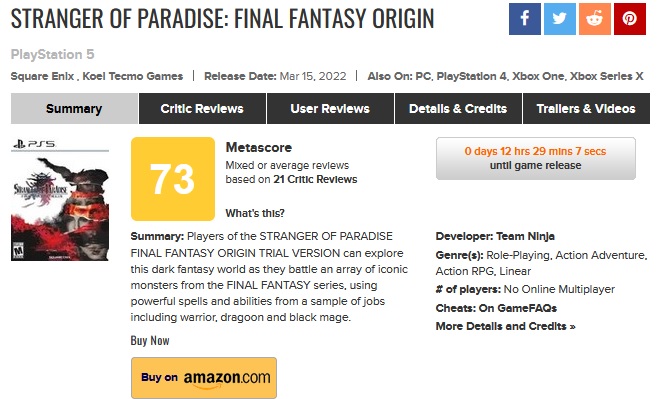666x399 pixels.
Task: Select the Summary tab
Action: (x=74, y=109)
